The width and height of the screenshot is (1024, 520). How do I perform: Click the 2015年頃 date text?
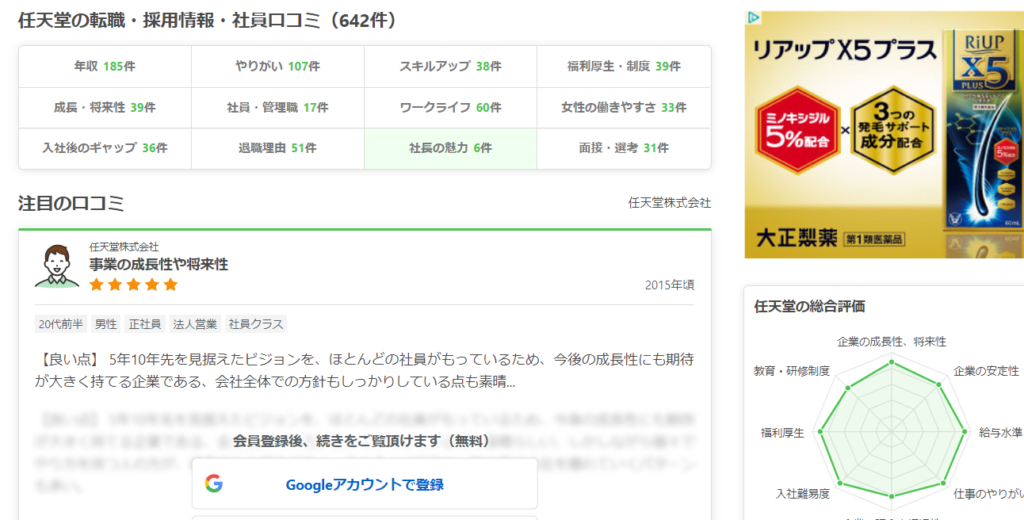[669, 285]
